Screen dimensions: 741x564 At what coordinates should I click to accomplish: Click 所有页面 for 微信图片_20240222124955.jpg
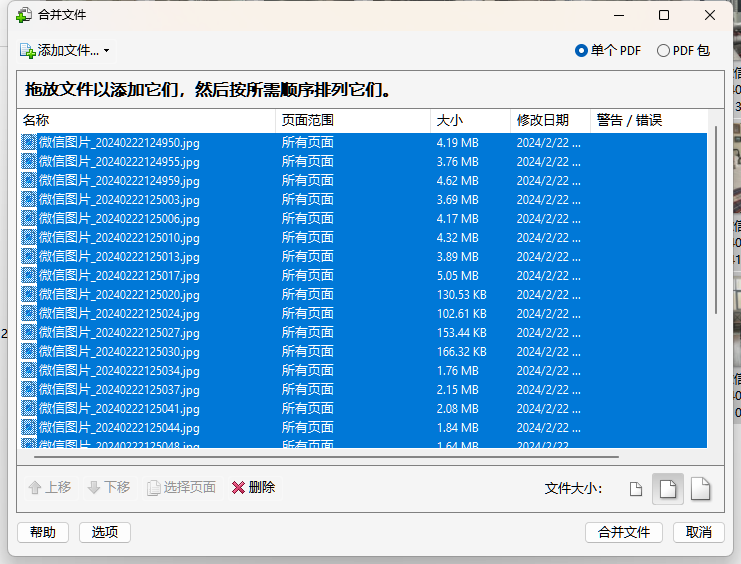point(308,161)
